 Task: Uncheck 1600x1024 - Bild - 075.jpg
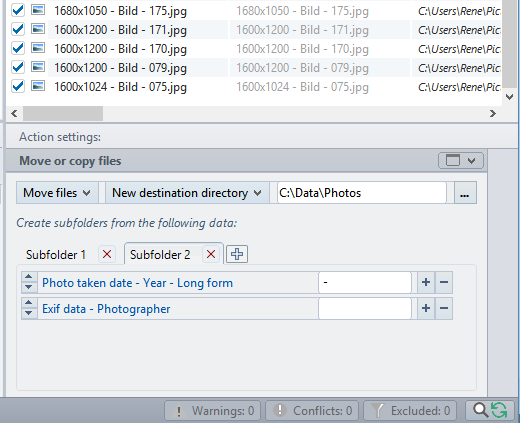tap(18, 86)
